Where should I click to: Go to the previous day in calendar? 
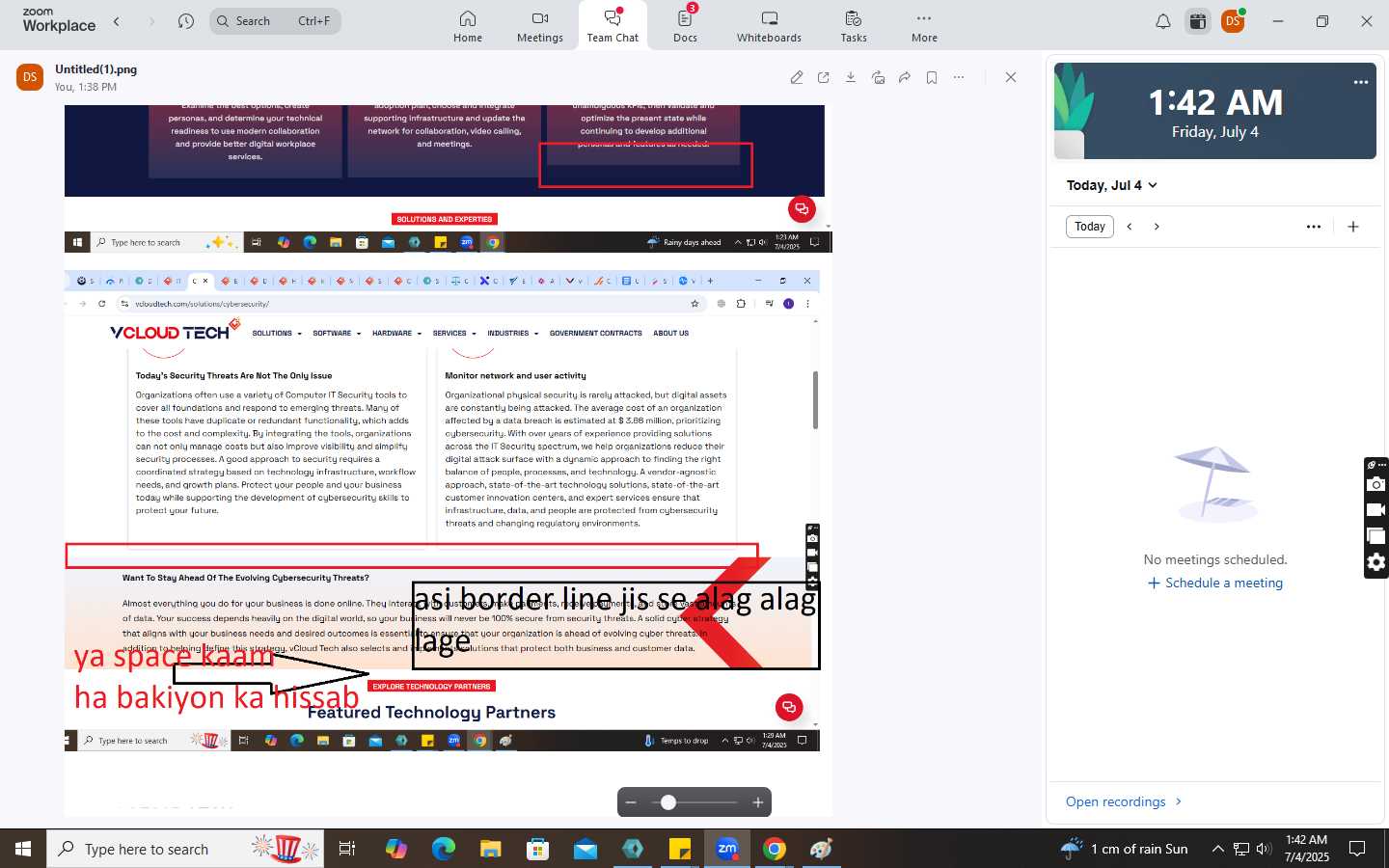(x=1130, y=227)
